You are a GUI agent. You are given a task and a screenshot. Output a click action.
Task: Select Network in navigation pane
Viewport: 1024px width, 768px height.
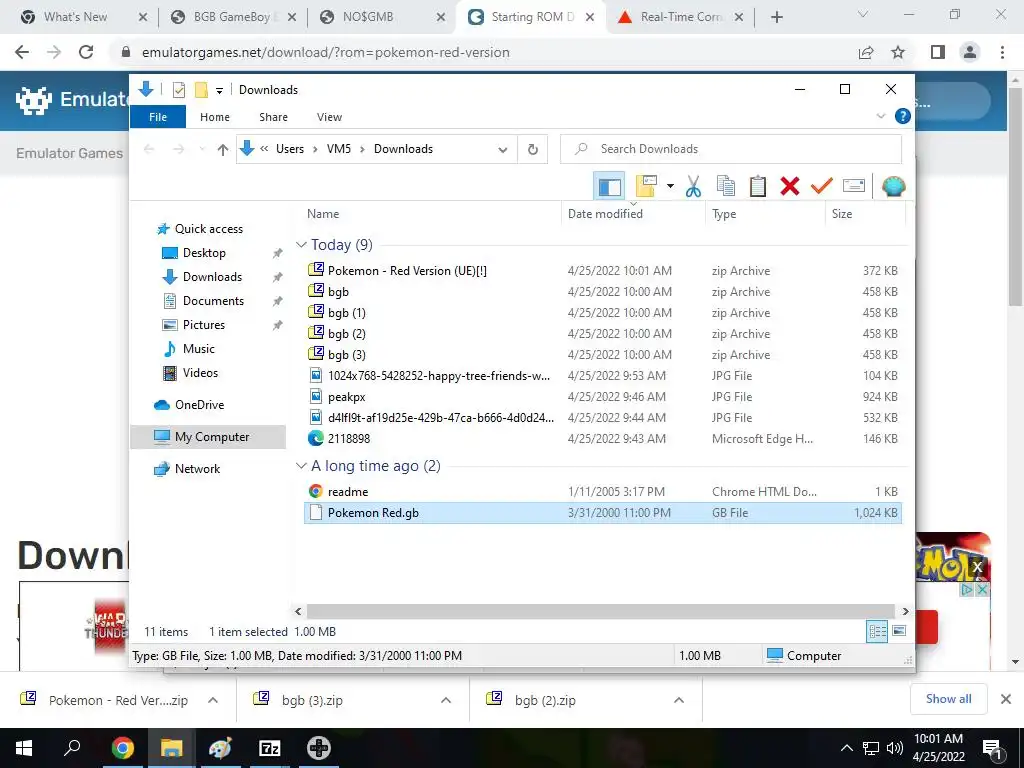[x=197, y=469]
